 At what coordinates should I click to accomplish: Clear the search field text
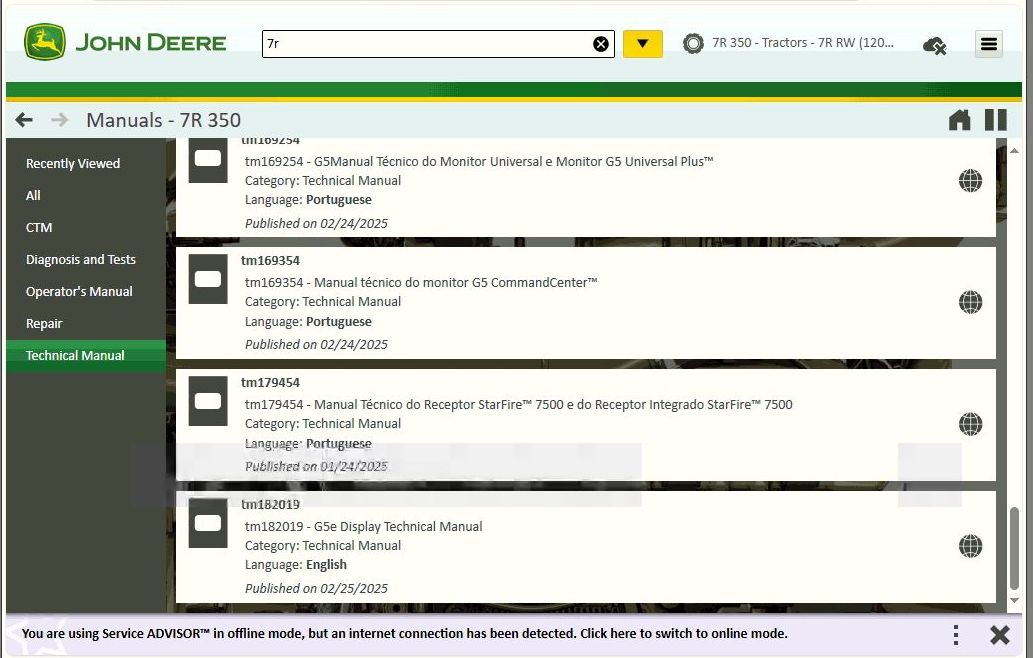(x=601, y=43)
